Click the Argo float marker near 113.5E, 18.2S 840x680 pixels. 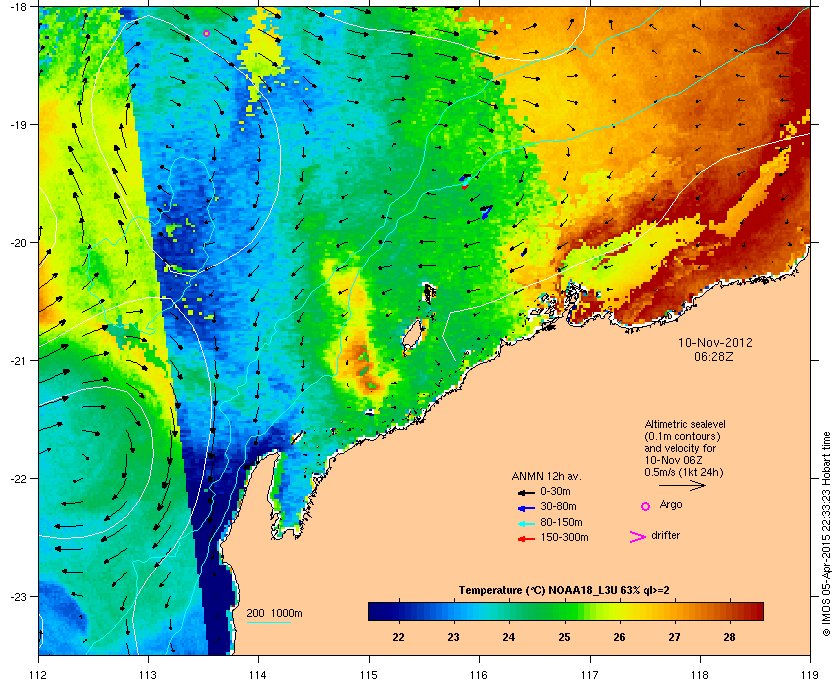coord(206,33)
